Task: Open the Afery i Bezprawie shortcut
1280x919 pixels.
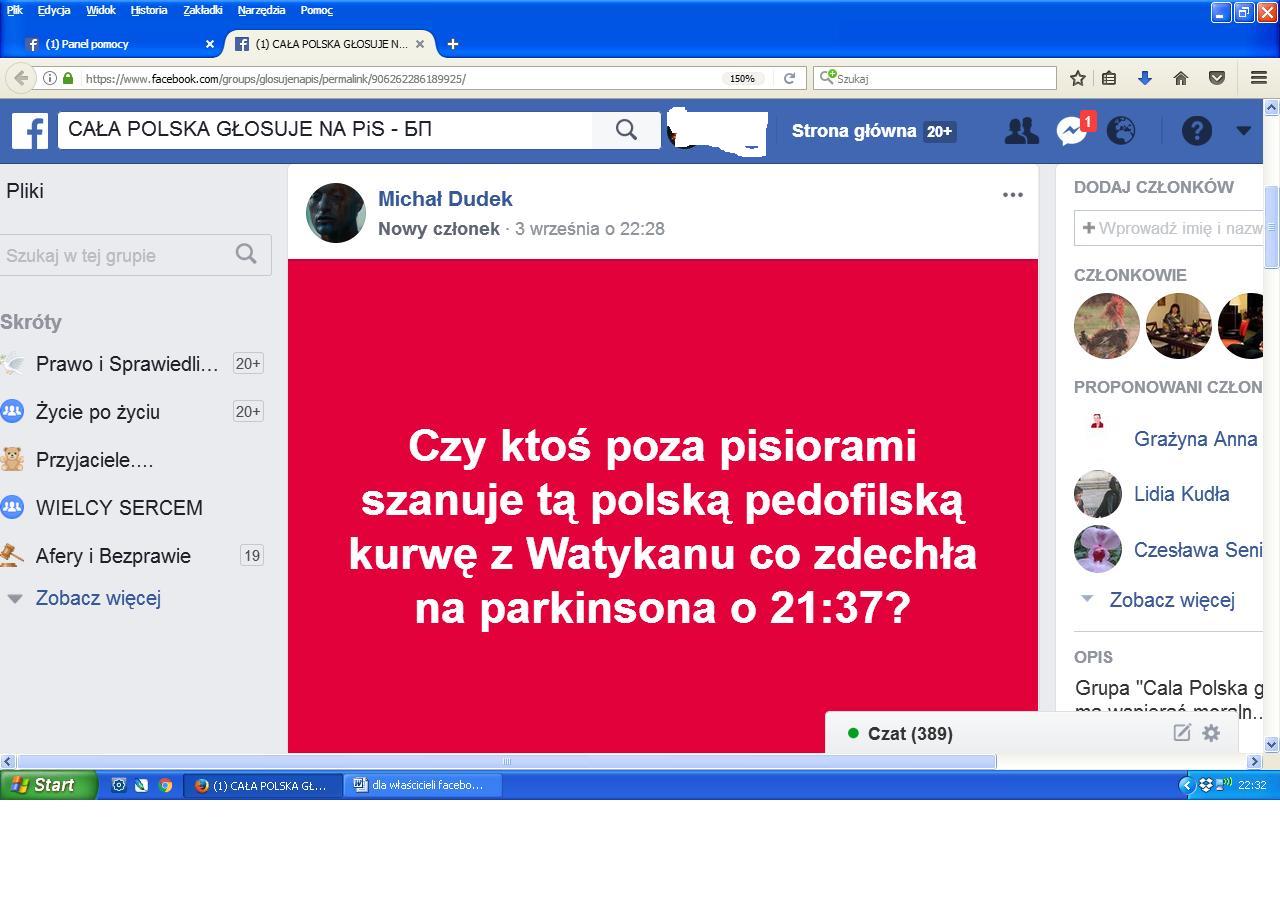Action: [x=113, y=556]
